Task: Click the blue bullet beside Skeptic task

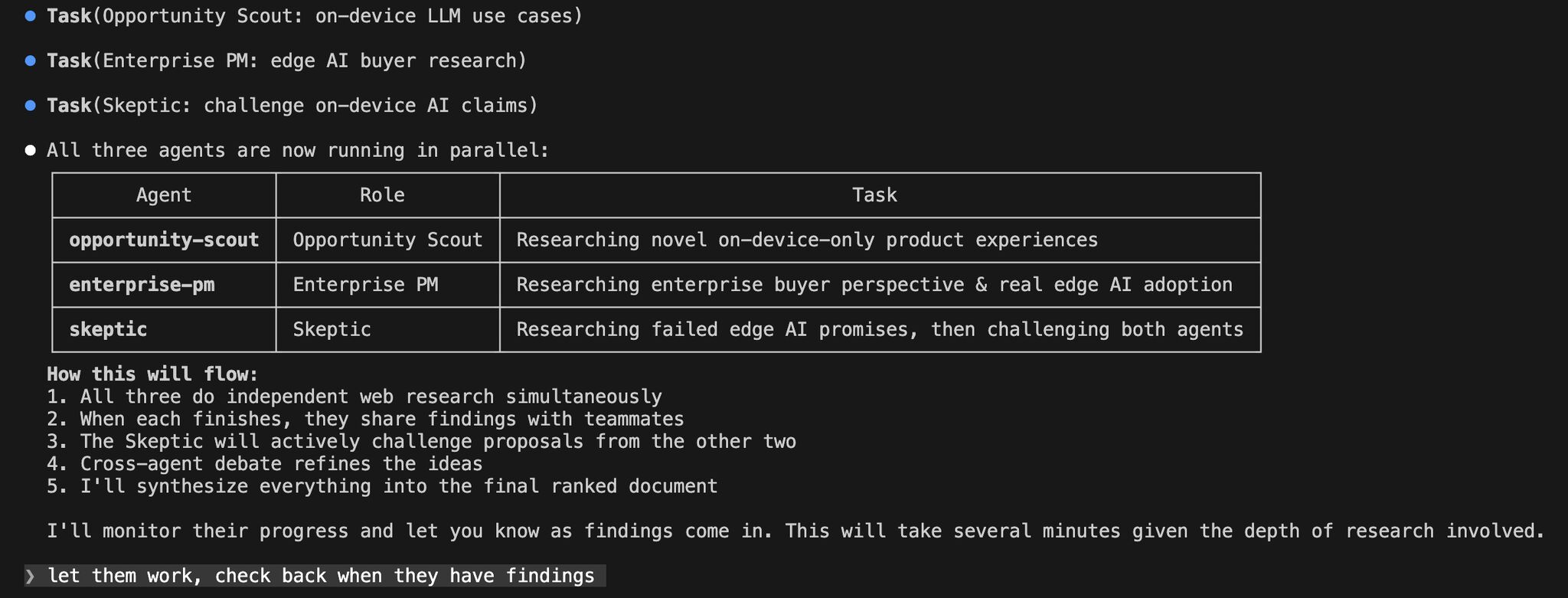Action: pos(31,106)
